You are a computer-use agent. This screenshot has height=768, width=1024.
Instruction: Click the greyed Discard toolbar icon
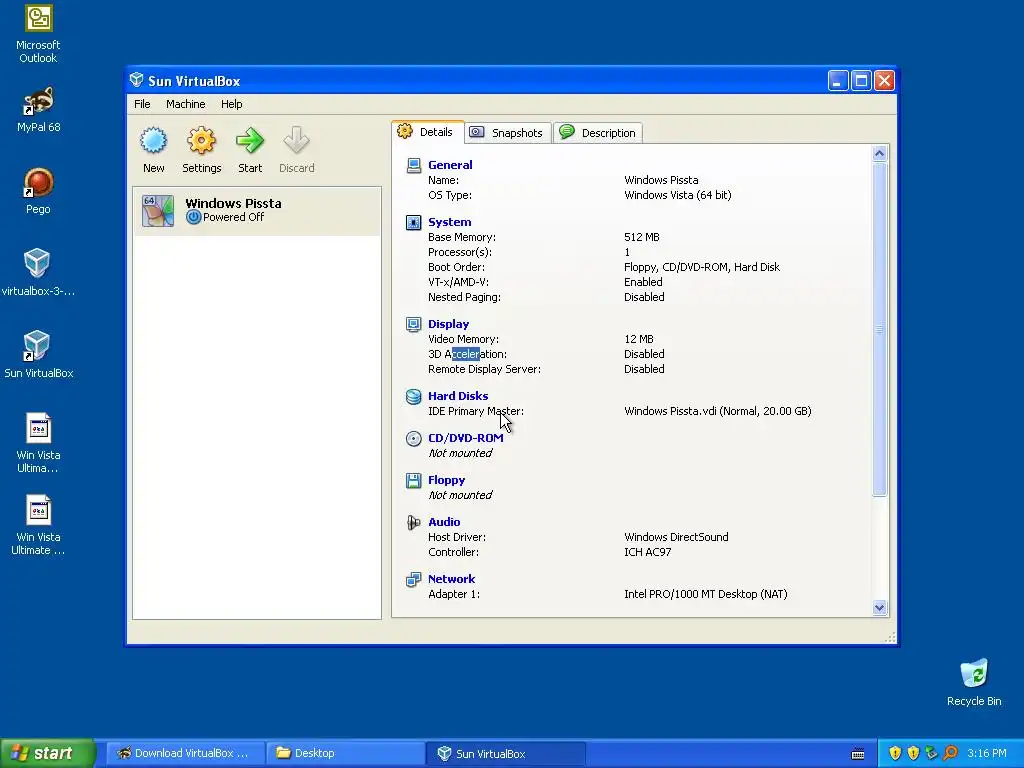tap(296, 140)
